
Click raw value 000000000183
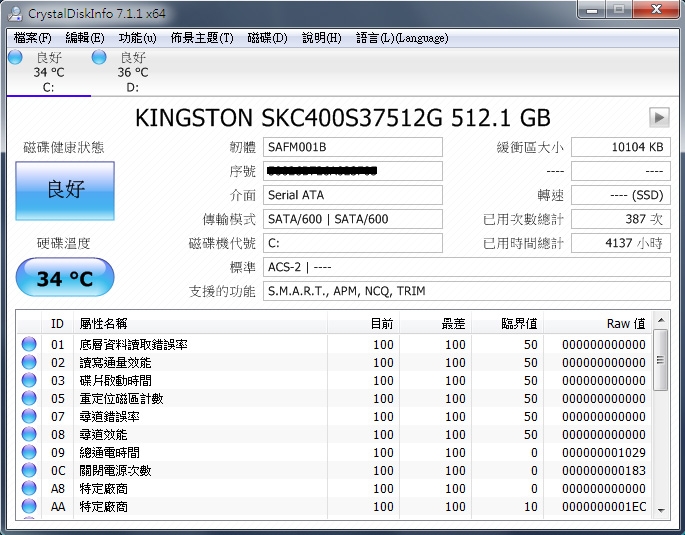(x=604, y=470)
